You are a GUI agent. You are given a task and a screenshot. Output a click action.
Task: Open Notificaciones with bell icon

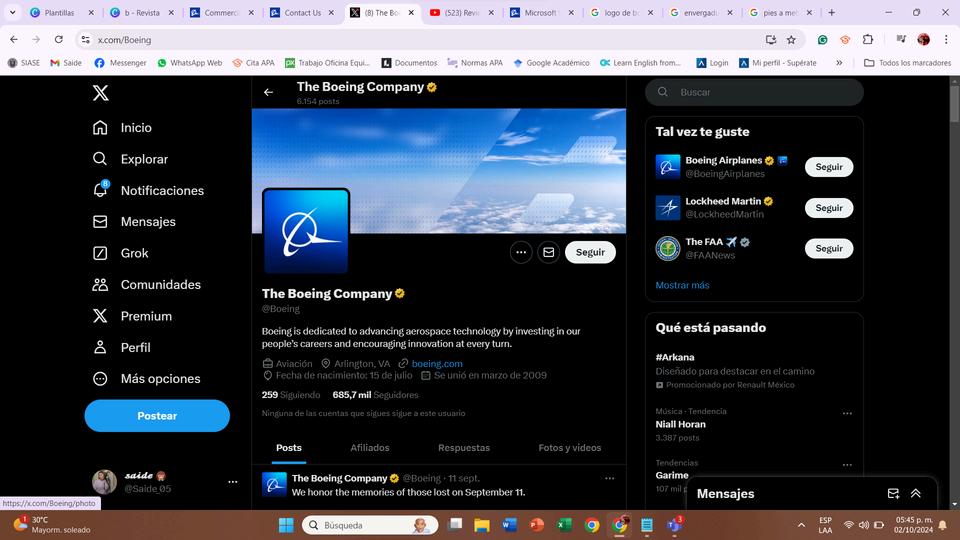[148, 190]
